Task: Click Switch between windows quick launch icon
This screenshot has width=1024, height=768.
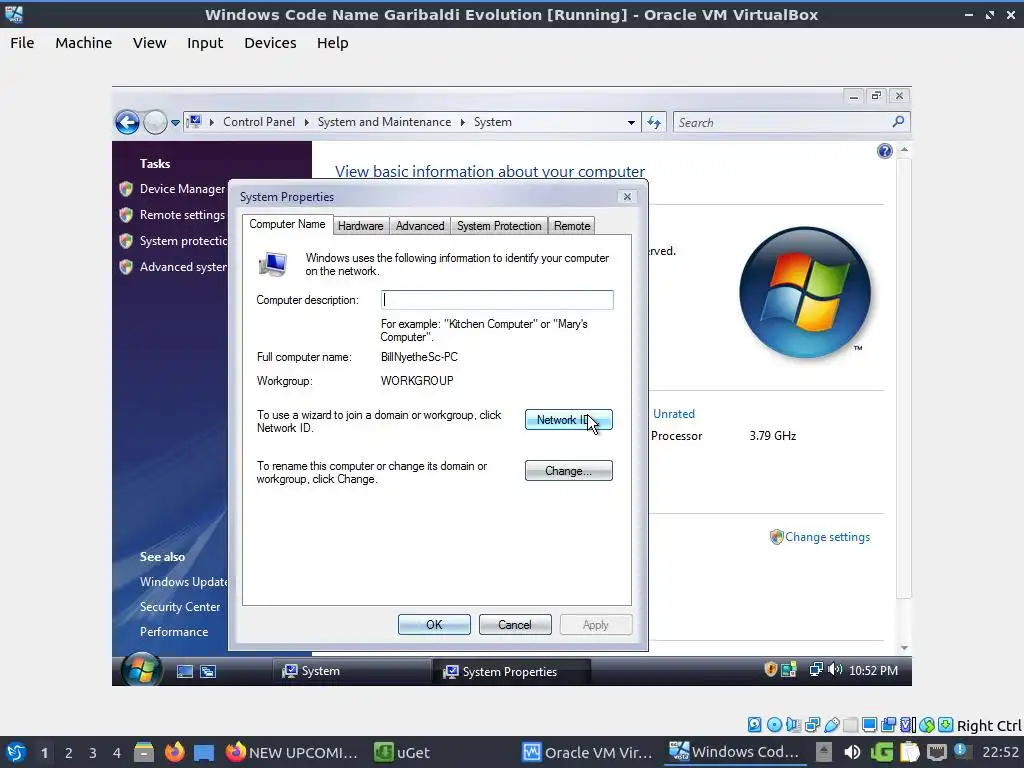Action: [x=208, y=671]
